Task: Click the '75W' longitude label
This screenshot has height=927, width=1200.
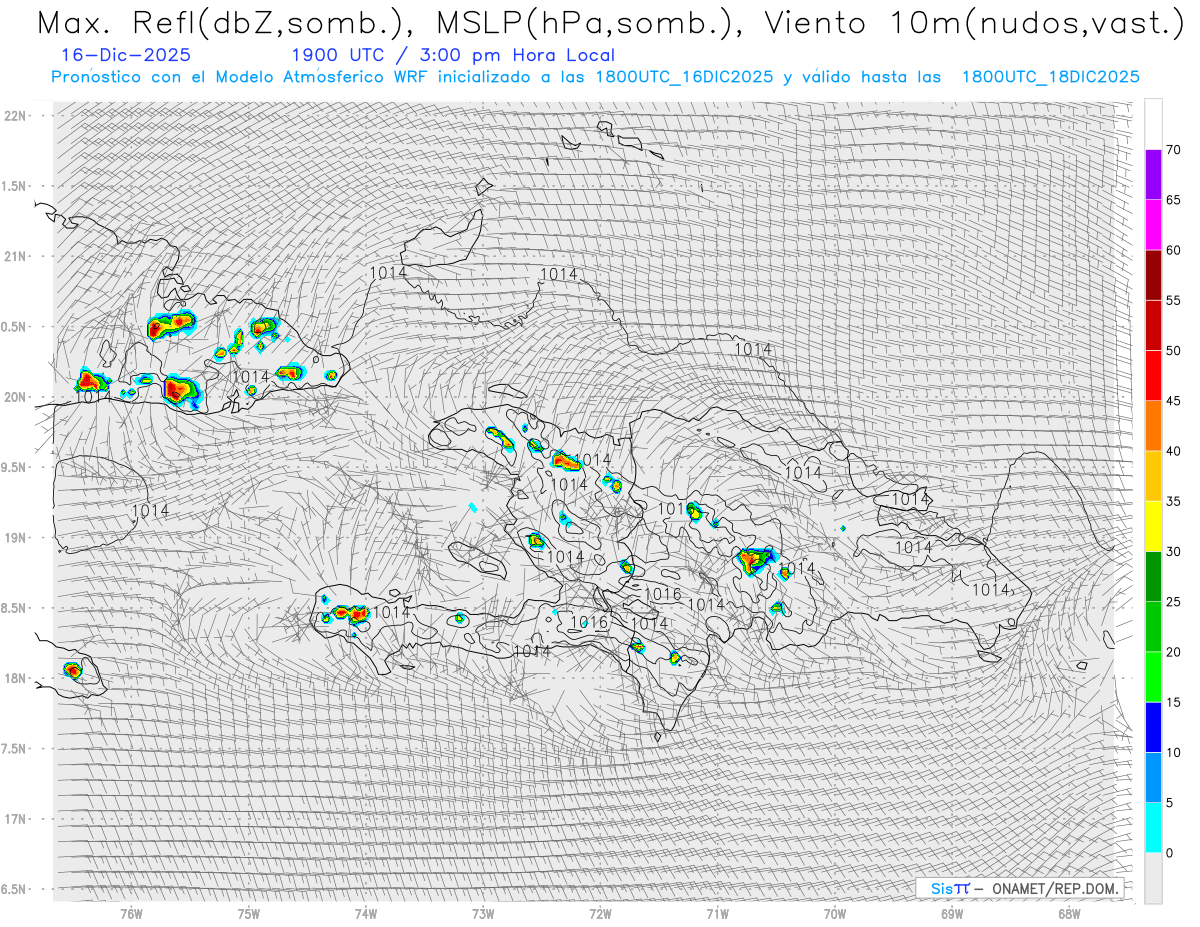Action: click(248, 913)
